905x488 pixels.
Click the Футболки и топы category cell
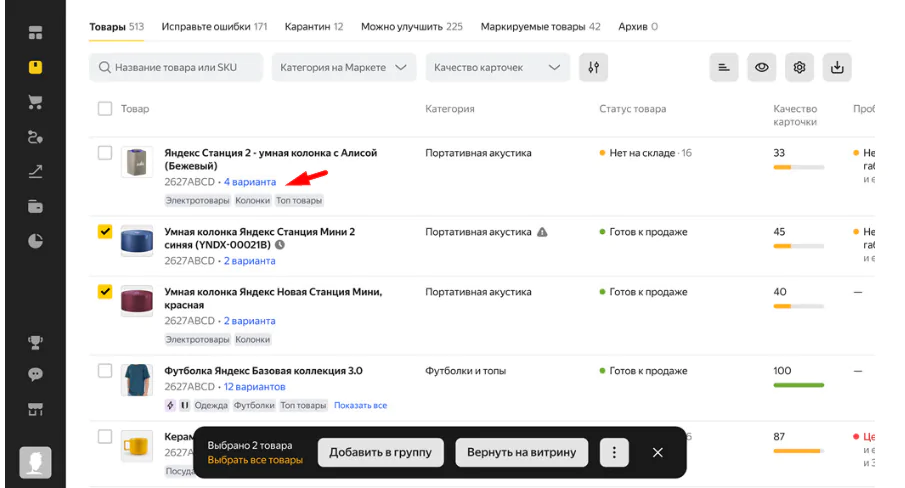point(466,370)
